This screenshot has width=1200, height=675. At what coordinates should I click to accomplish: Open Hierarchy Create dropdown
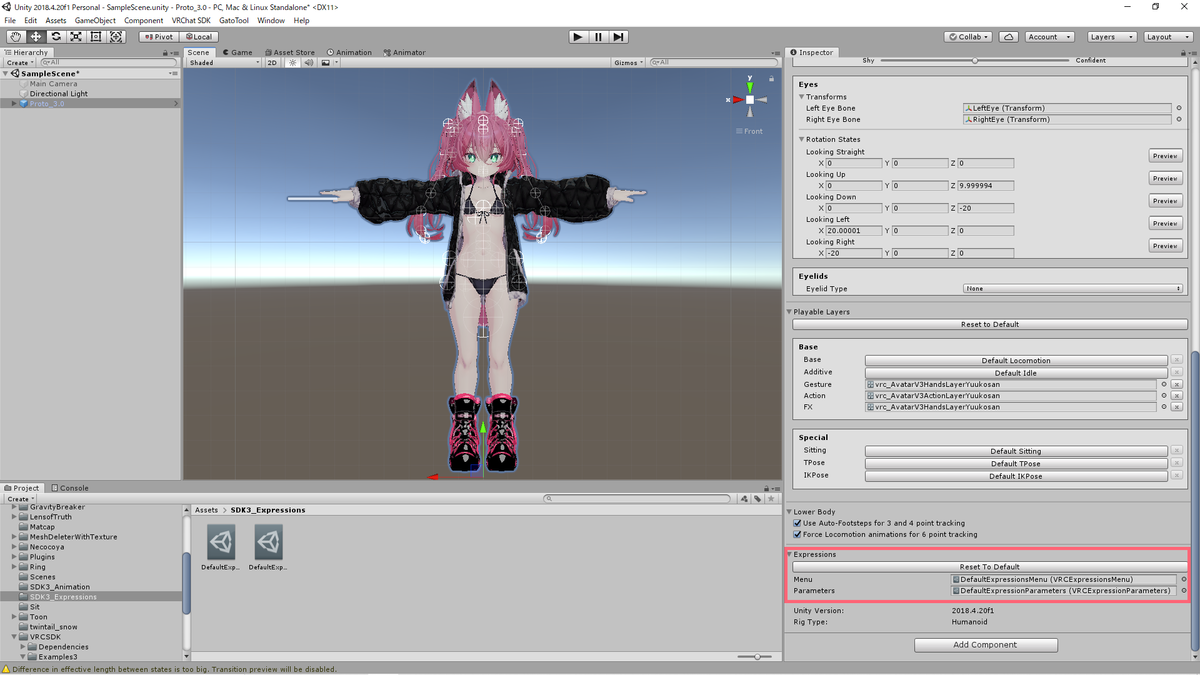coord(18,62)
